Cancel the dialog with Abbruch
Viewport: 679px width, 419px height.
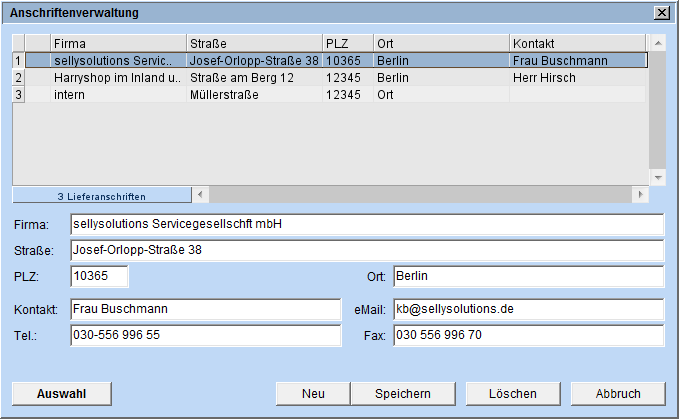pos(618,393)
